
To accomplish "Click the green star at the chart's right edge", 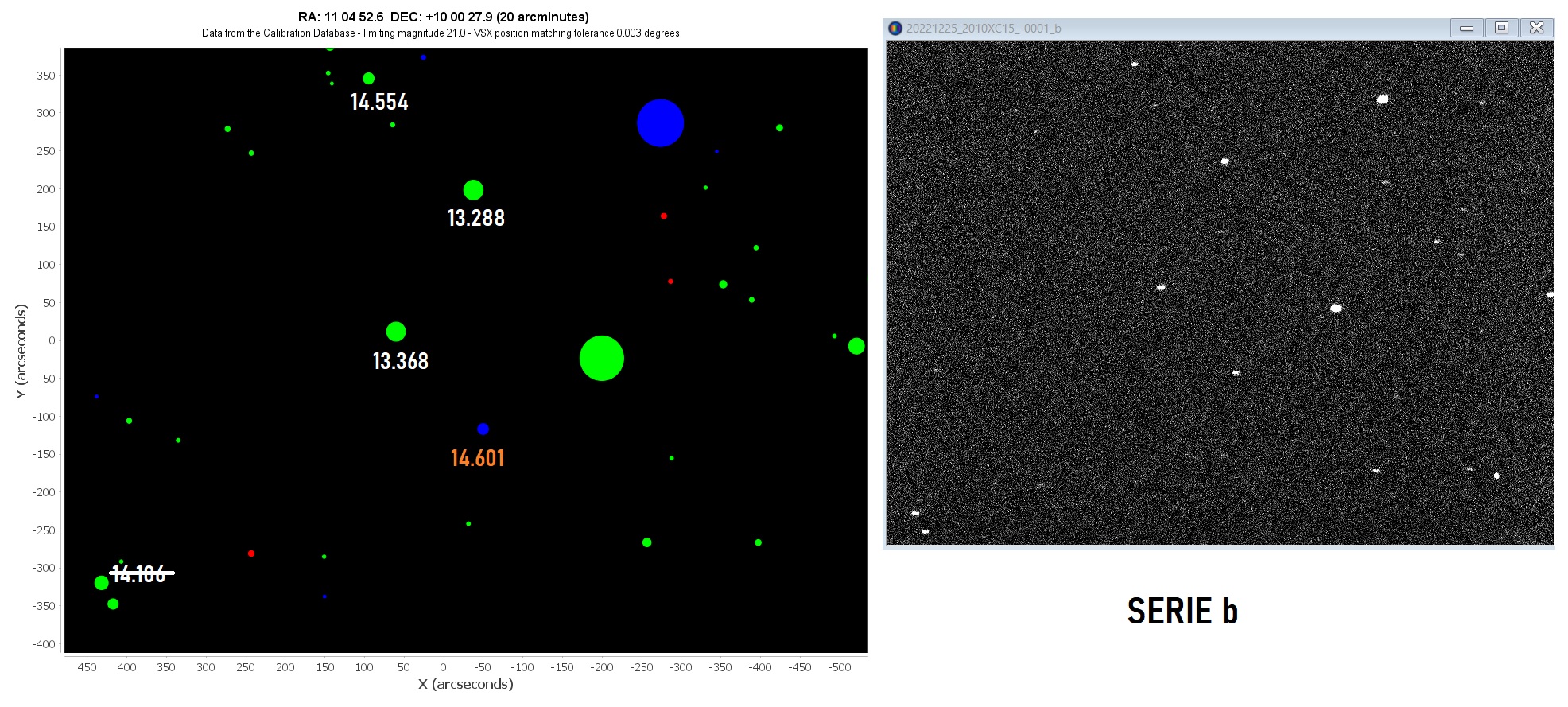I will 856,346.
